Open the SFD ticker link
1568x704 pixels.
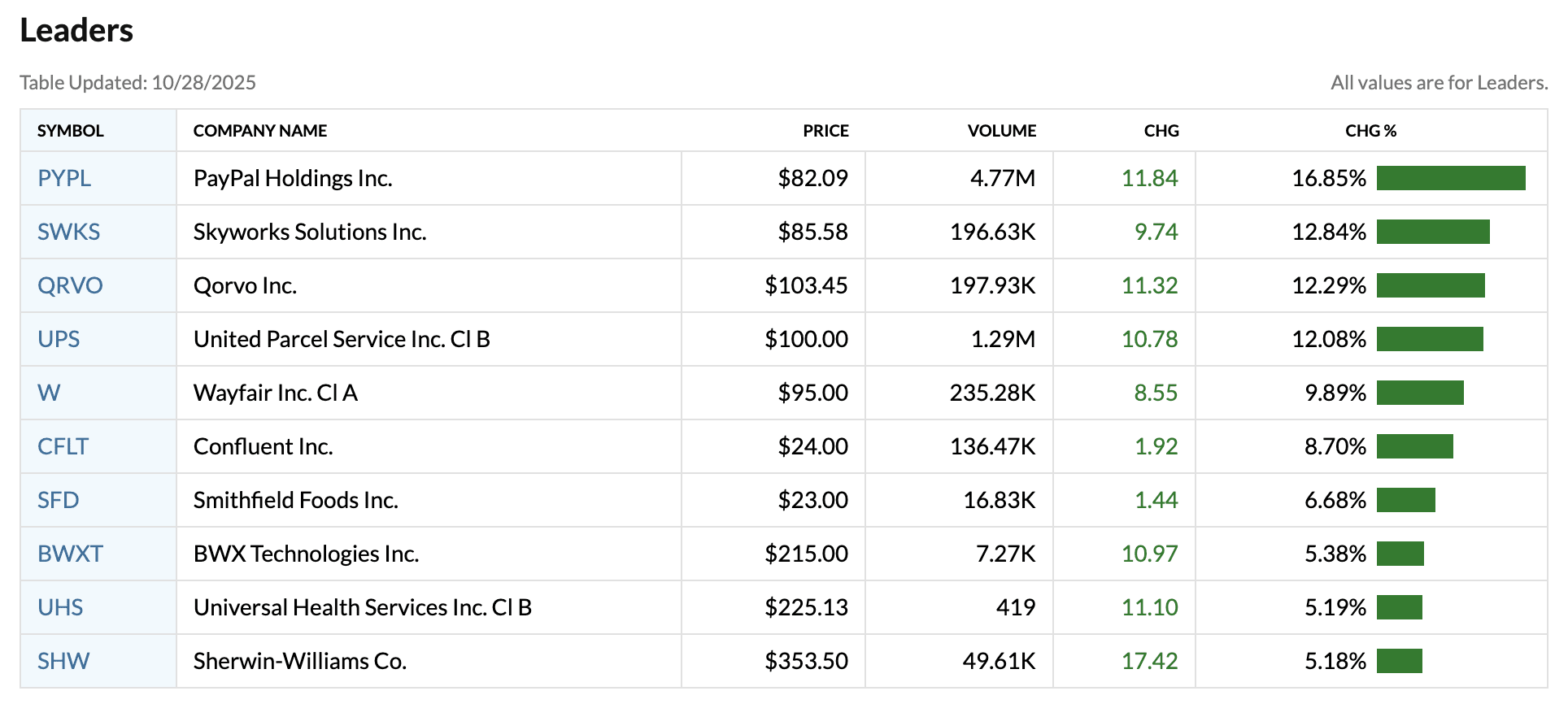tap(59, 500)
